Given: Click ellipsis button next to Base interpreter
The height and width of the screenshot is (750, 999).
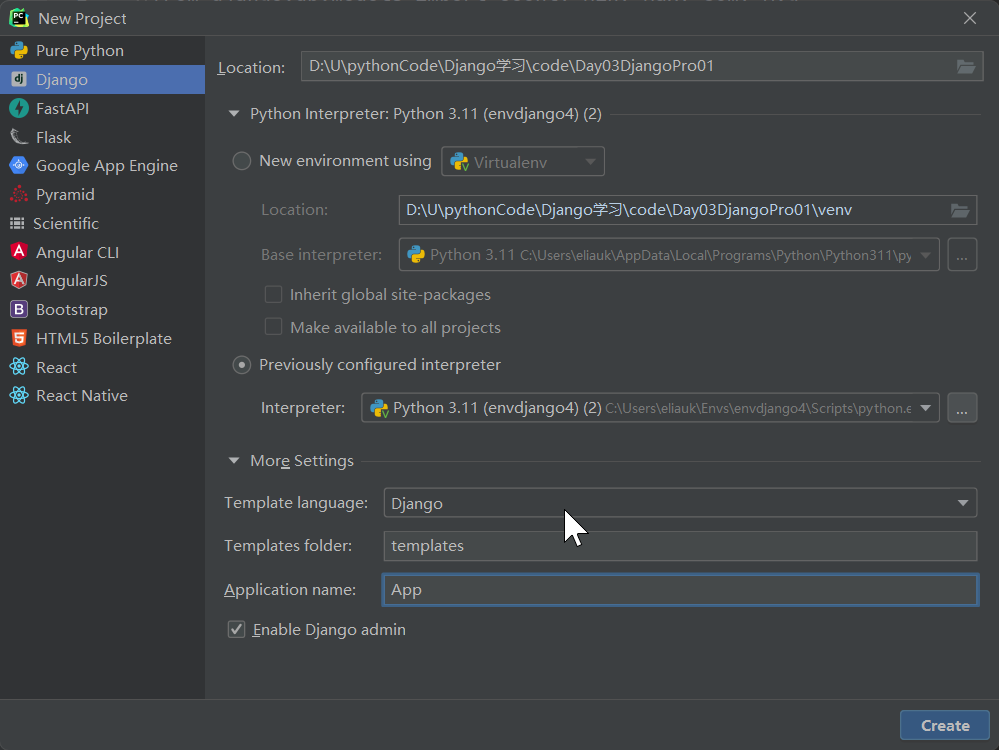Looking at the screenshot, I should (962, 255).
